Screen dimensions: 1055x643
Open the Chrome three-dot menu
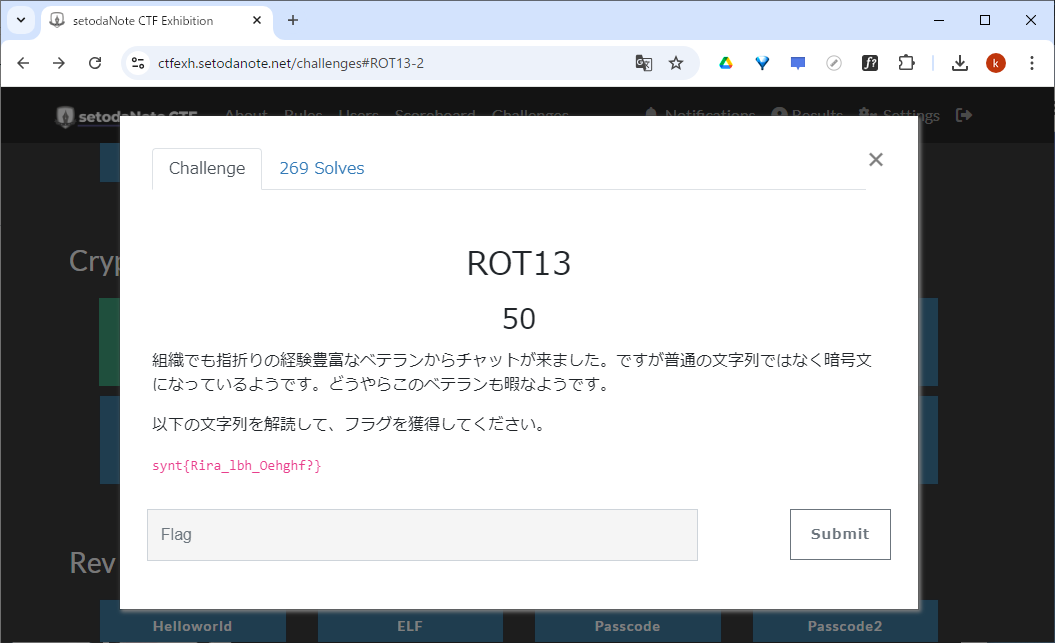click(x=1032, y=62)
